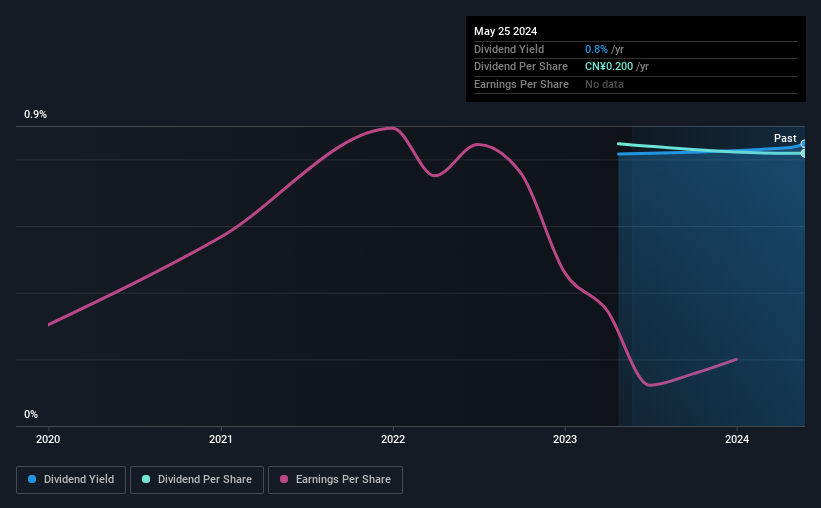Screen dimensions: 821x508
Task: Click the 2021 x-axis label
Action: pyautogui.click(x=221, y=439)
